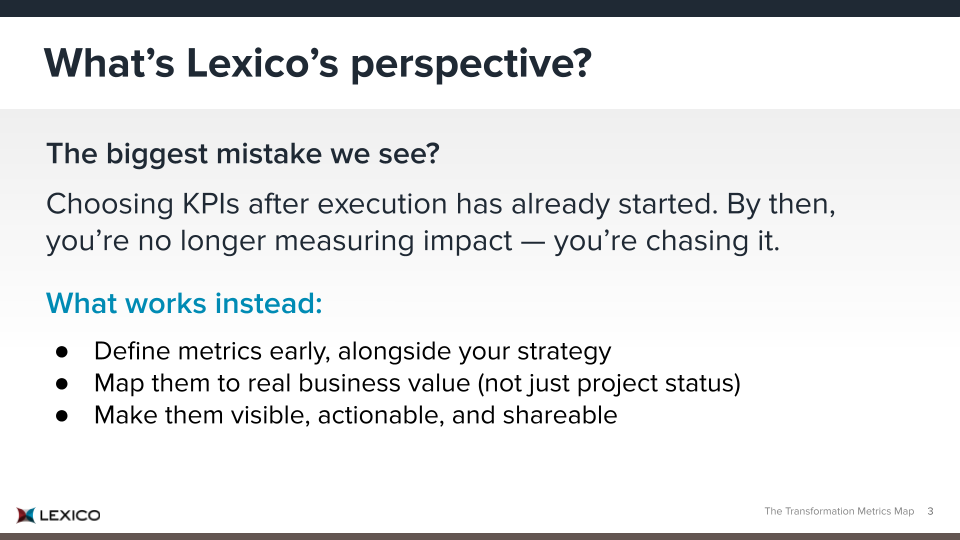Click the third bullet point dot
The width and height of the screenshot is (960, 540).
click(62, 416)
